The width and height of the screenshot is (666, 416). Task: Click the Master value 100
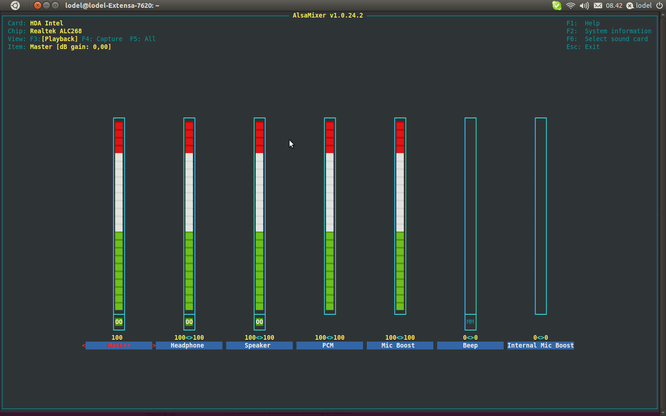click(117, 337)
